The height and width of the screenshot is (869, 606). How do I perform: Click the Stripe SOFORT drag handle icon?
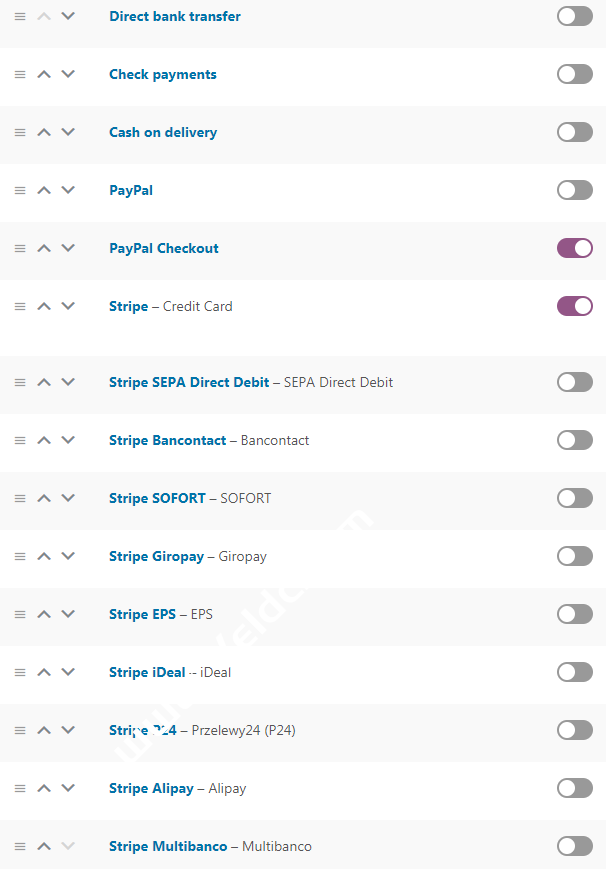click(x=20, y=499)
